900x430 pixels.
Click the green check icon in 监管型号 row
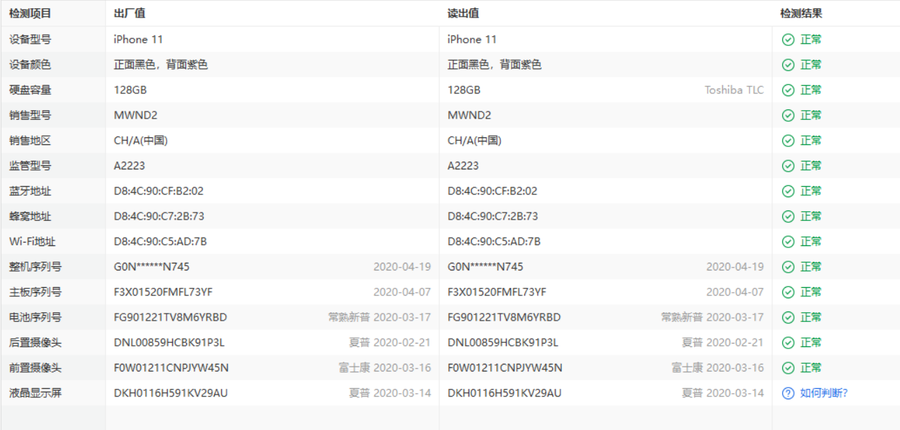coord(788,166)
